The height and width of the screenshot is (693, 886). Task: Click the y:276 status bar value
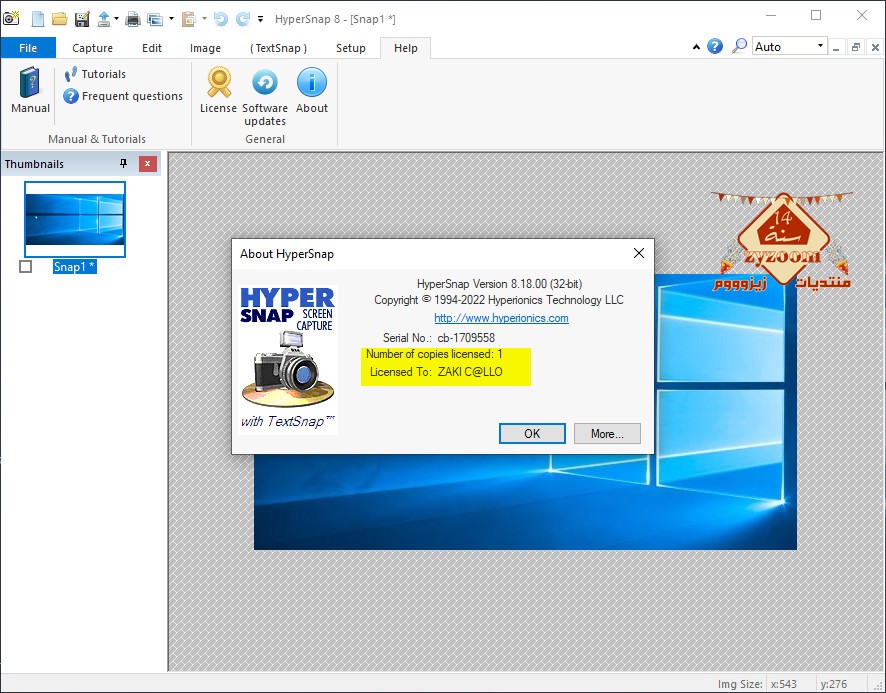point(834,684)
